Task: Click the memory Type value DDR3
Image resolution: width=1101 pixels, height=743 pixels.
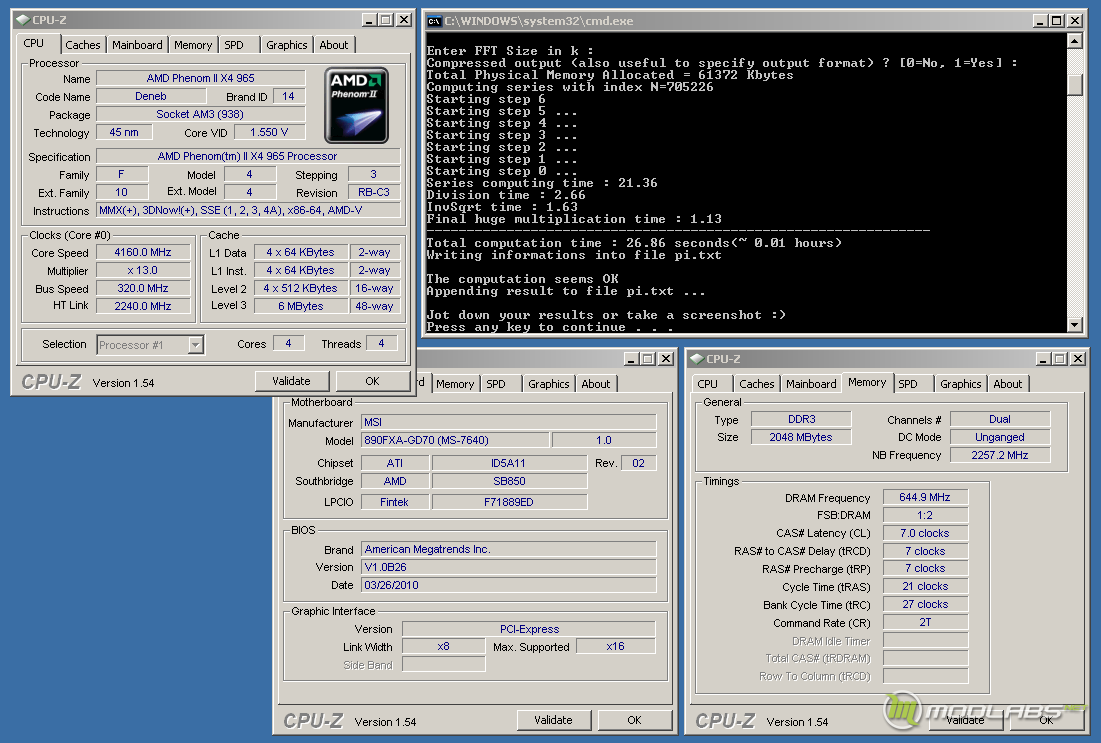Action: [x=801, y=419]
